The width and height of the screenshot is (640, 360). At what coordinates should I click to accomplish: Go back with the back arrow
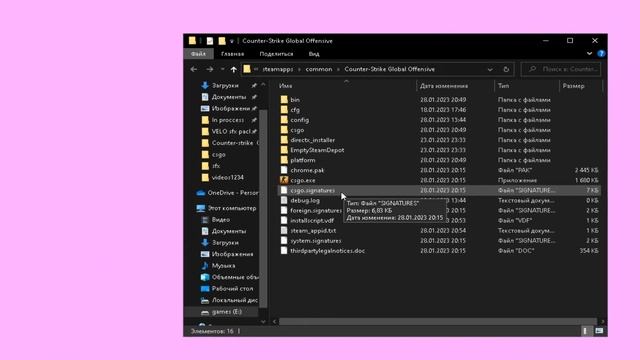(194, 69)
